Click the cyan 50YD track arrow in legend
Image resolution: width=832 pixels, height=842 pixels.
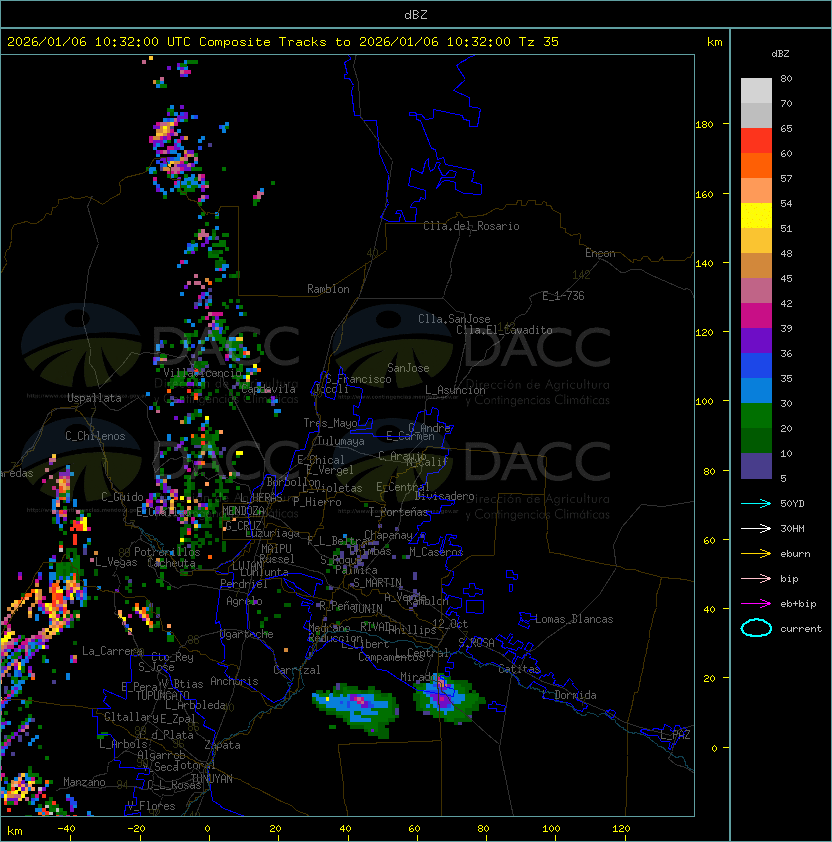(756, 503)
